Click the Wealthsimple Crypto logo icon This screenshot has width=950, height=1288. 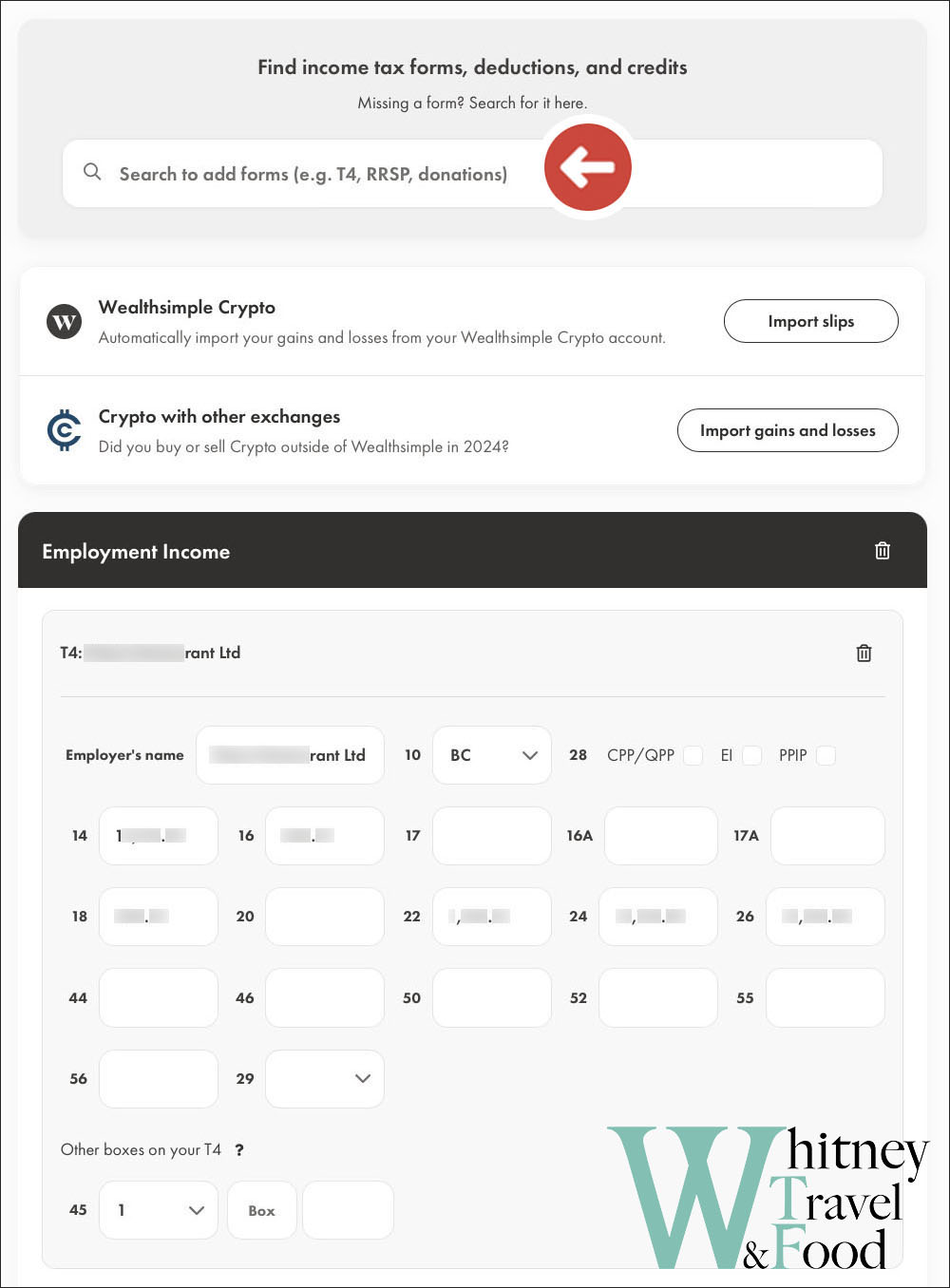click(65, 321)
